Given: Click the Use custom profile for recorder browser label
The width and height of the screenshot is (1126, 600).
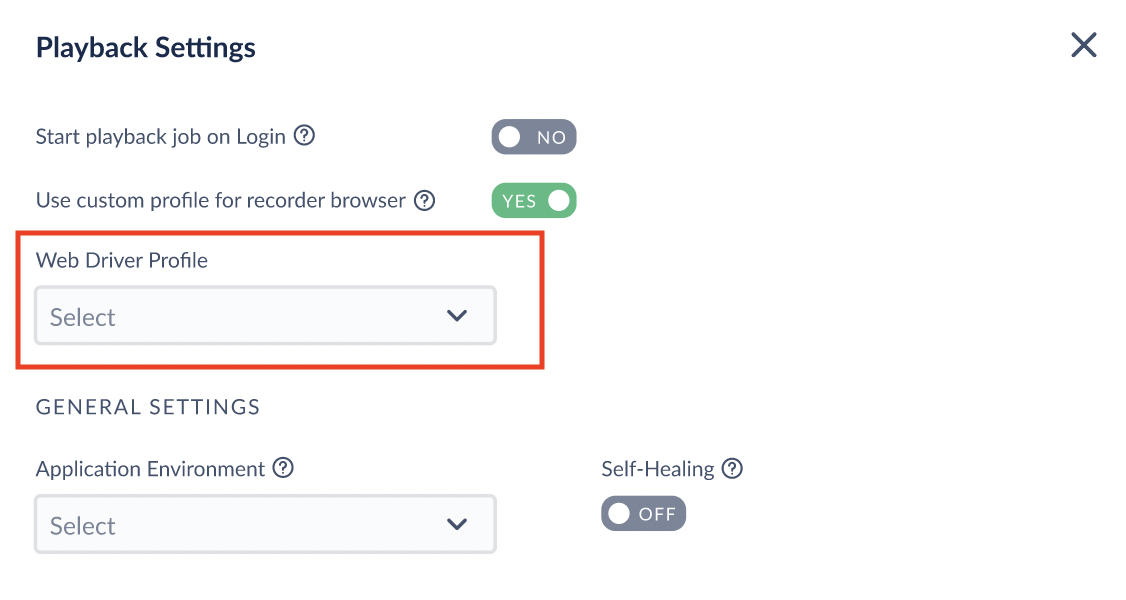Looking at the screenshot, I should [x=220, y=200].
